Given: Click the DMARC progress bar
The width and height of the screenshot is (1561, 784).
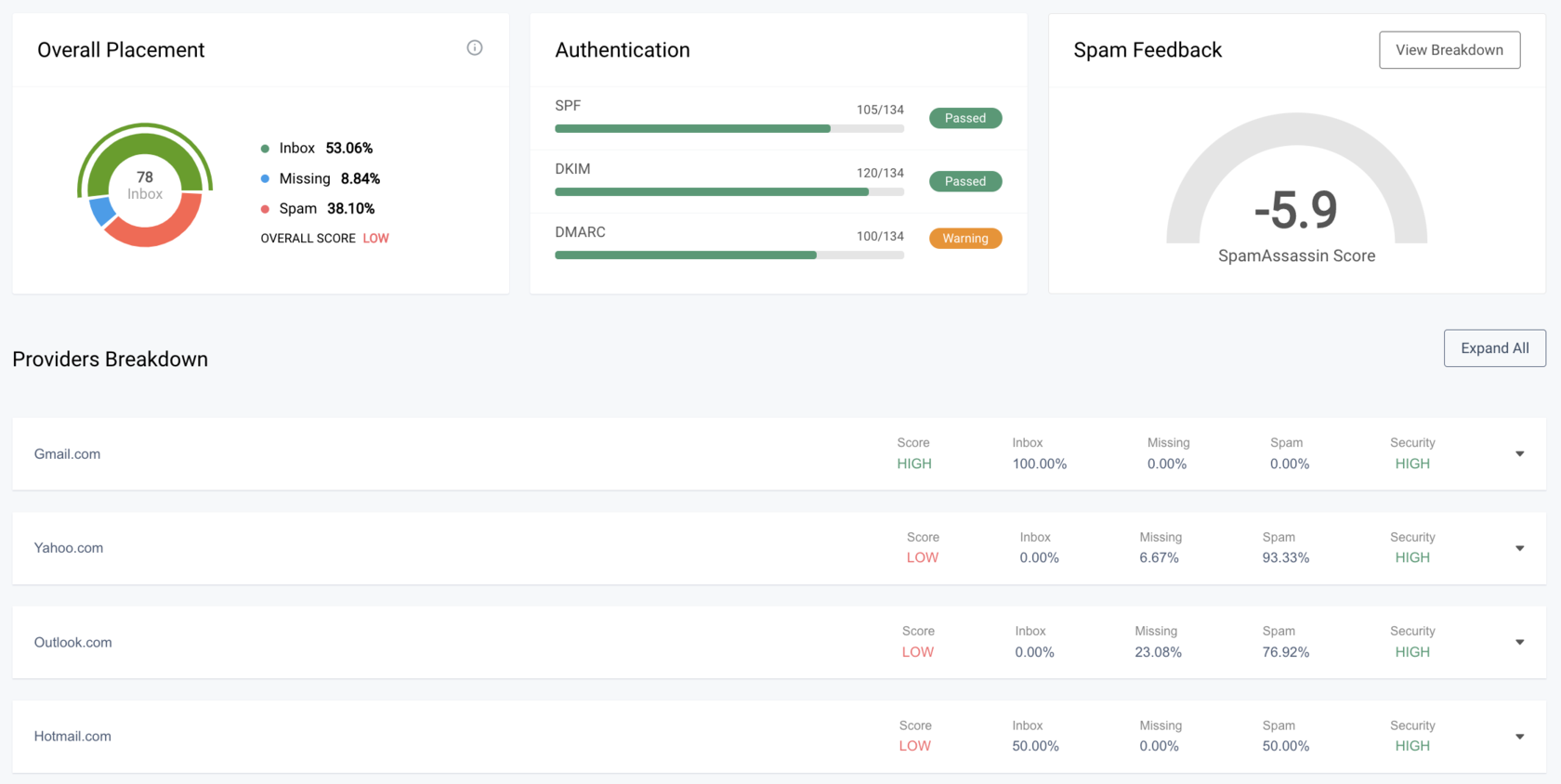Looking at the screenshot, I should [x=728, y=255].
